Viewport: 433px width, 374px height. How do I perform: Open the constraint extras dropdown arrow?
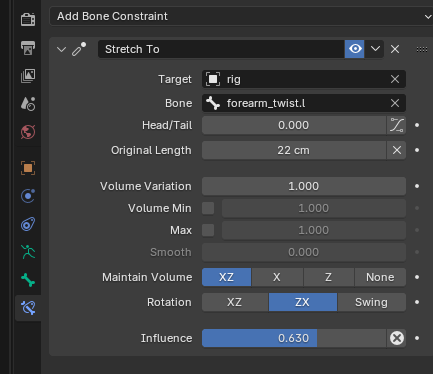(x=375, y=49)
